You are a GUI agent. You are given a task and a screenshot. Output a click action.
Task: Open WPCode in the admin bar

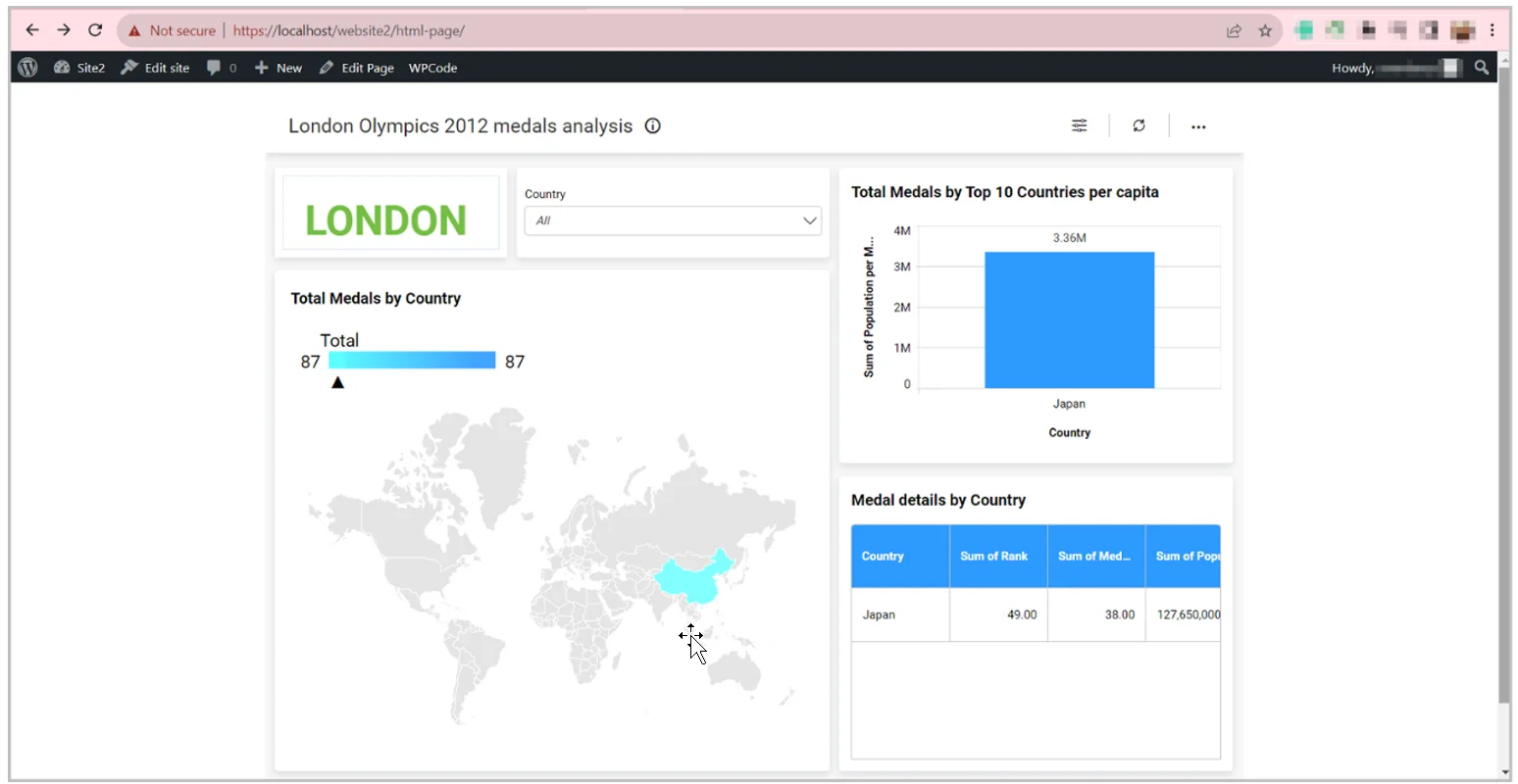click(x=432, y=68)
